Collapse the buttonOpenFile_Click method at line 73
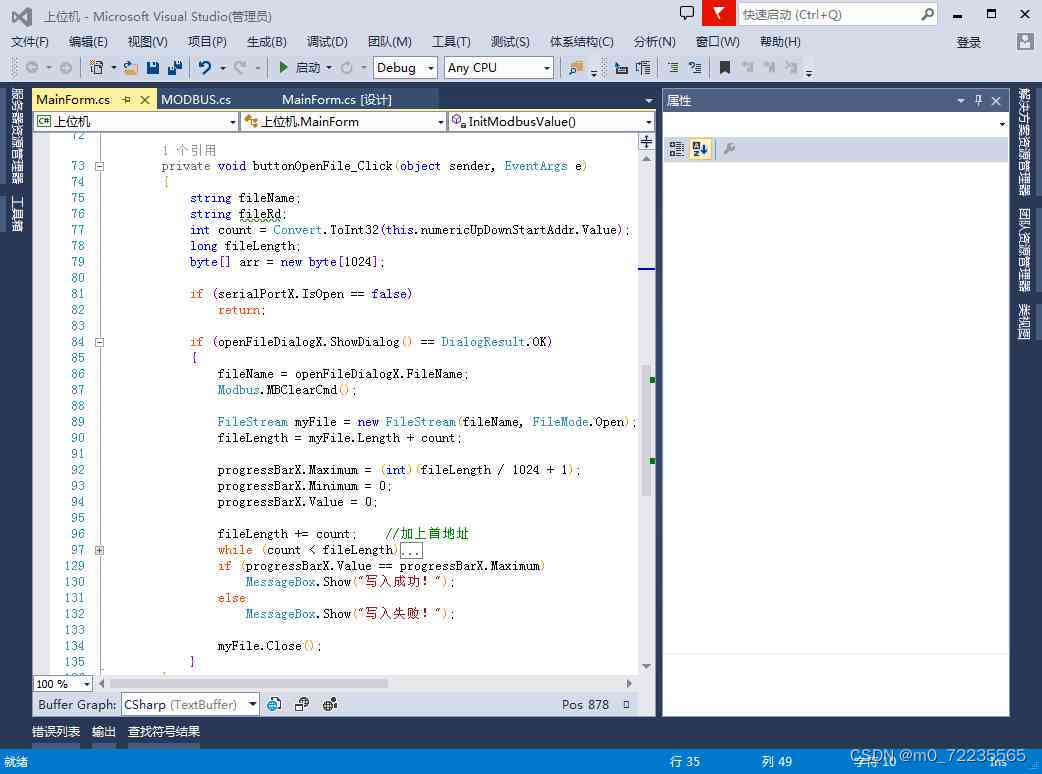This screenshot has height=774, width=1042. pyautogui.click(x=99, y=166)
